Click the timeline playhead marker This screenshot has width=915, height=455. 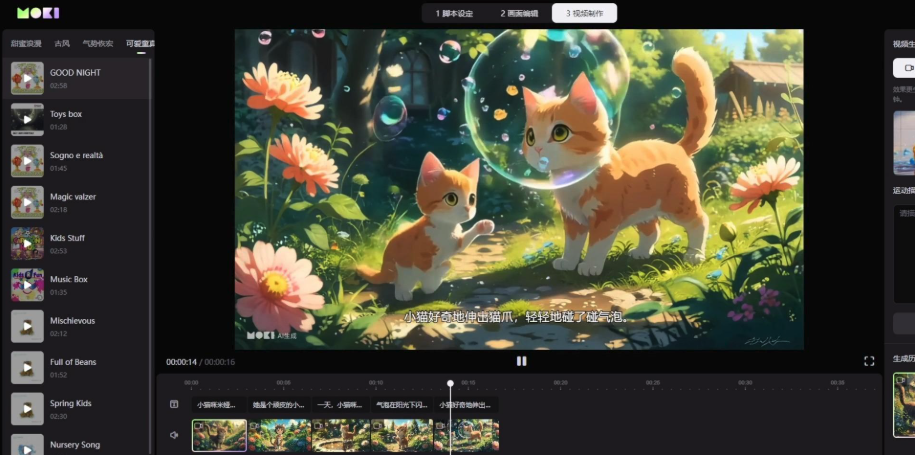click(450, 383)
